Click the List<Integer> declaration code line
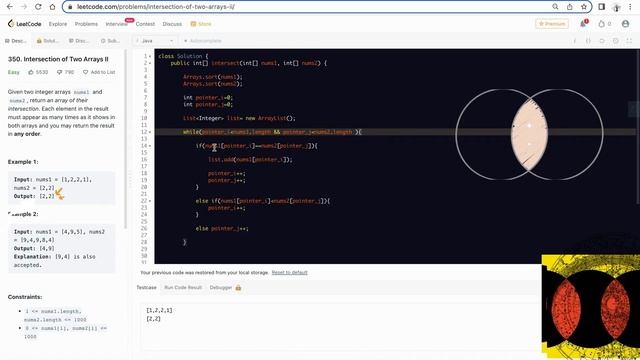Screen dimensions: 640x360 239,118
